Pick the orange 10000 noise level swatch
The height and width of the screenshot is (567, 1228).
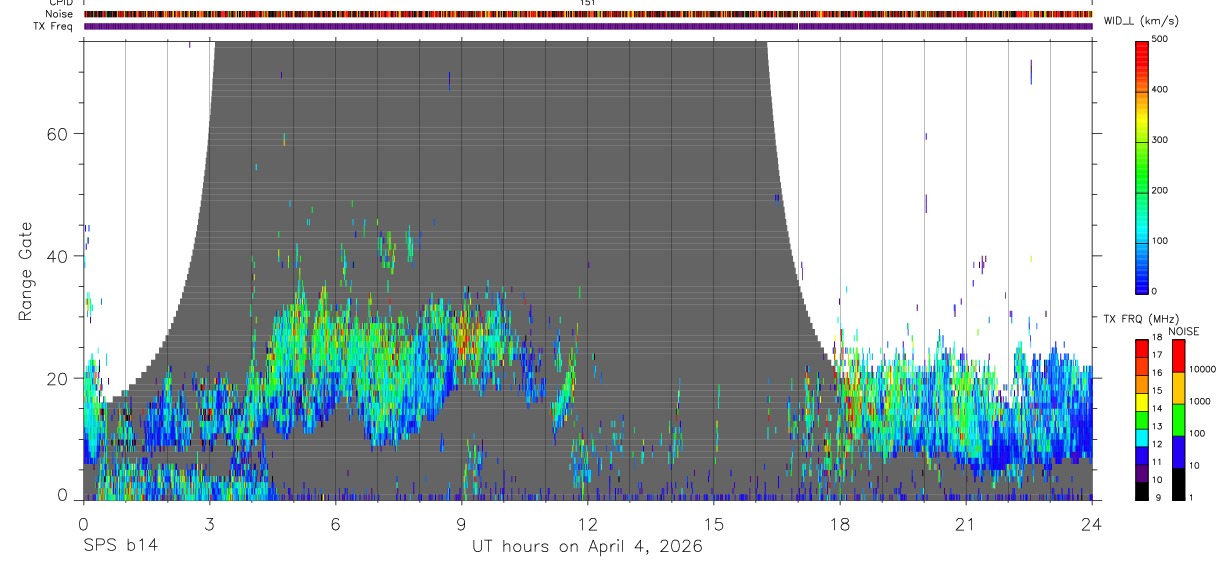(1178, 388)
